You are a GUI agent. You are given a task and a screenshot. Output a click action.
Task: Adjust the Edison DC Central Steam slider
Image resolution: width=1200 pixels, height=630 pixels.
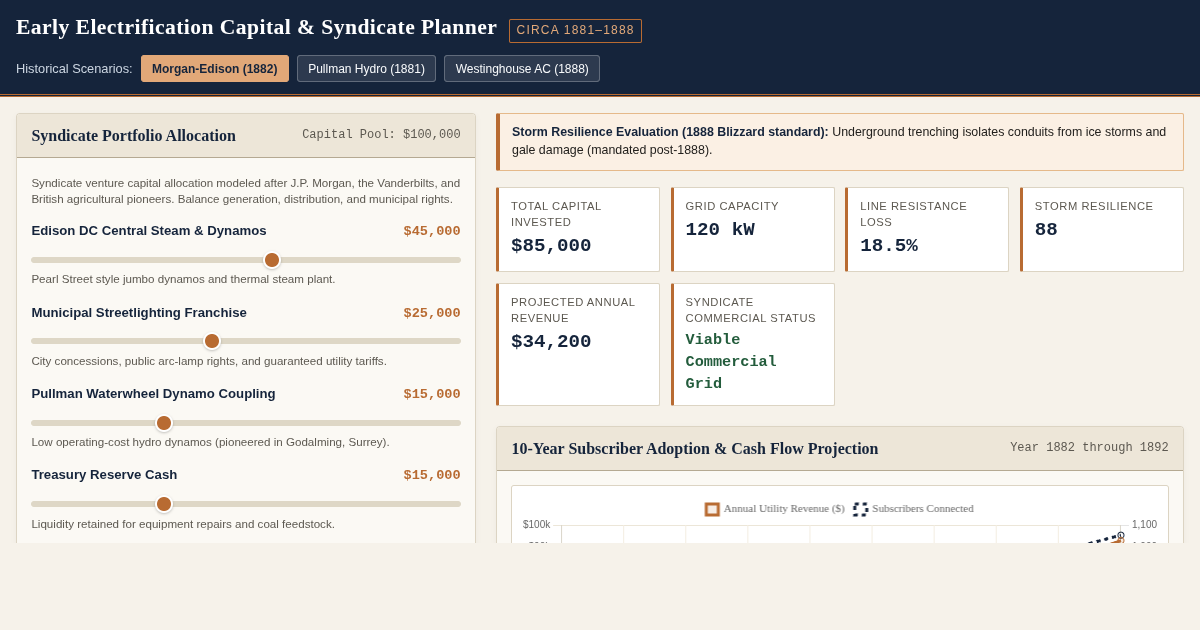click(246, 260)
